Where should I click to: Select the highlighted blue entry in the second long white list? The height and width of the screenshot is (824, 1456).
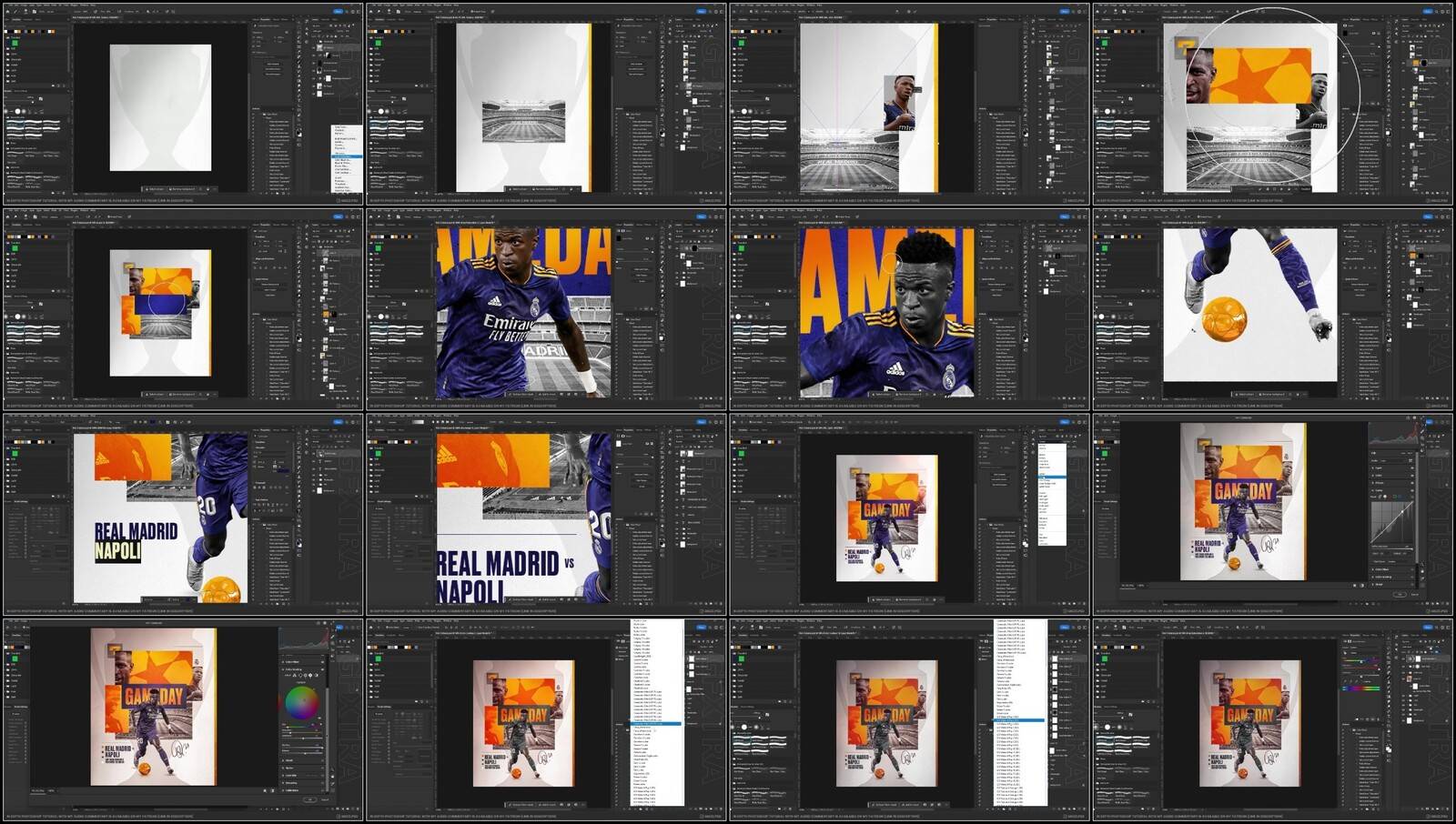[1019, 719]
